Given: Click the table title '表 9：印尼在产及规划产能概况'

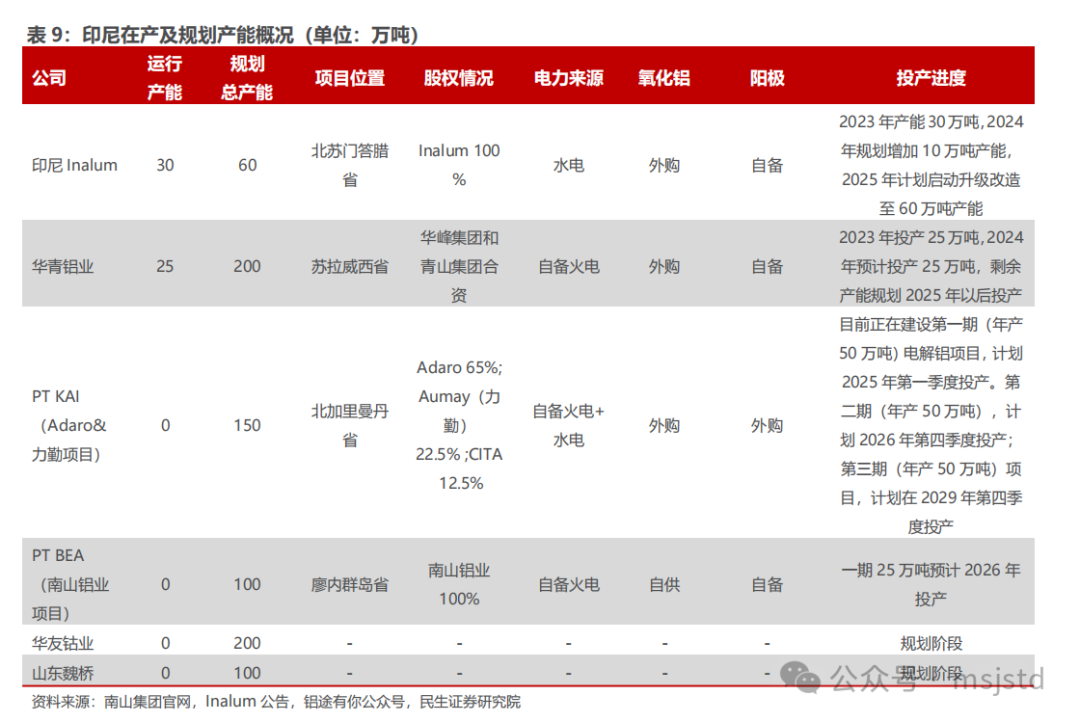Looking at the screenshot, I should click(x=160, y=34).
